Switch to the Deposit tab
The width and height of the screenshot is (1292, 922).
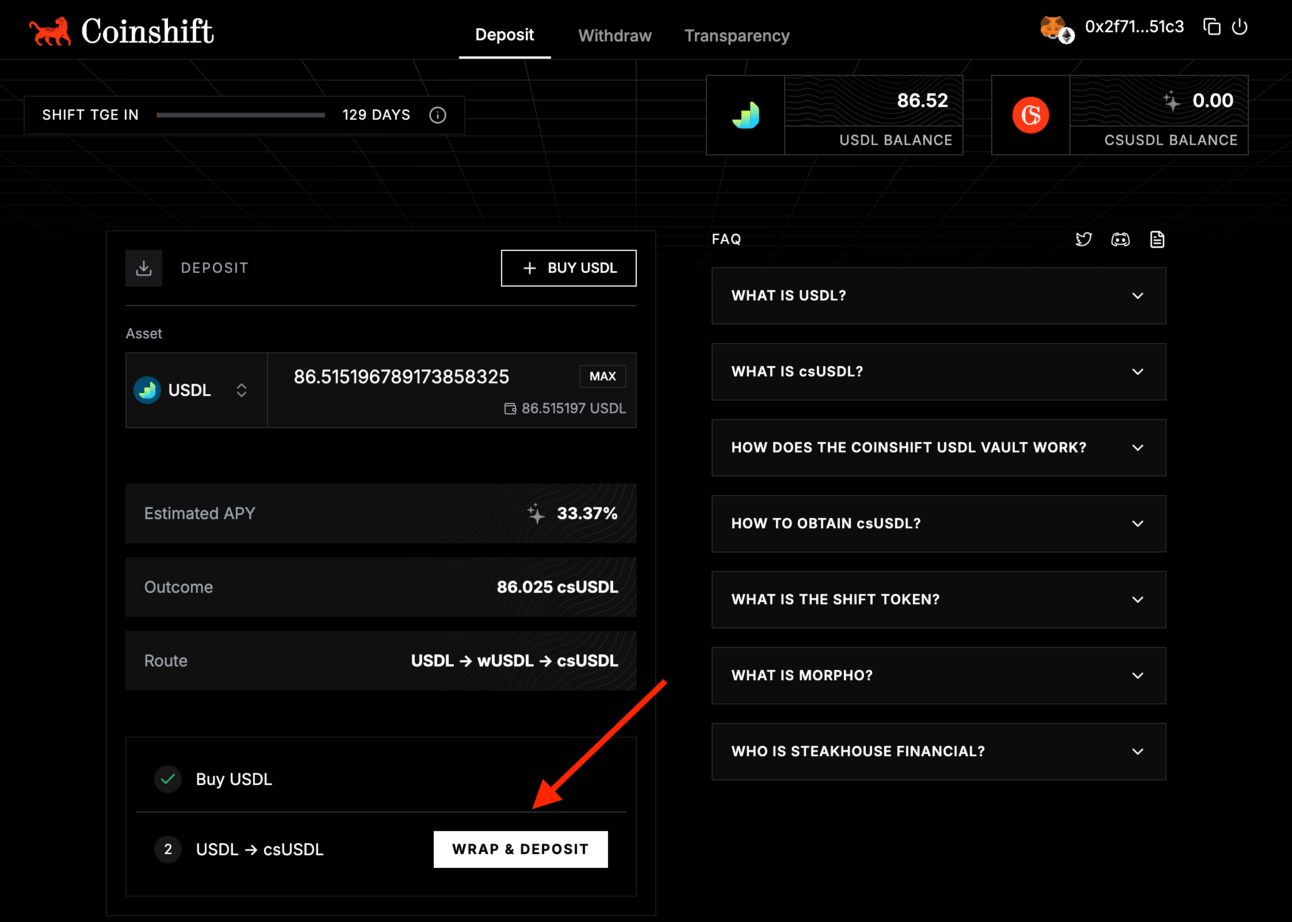(504, 35)
